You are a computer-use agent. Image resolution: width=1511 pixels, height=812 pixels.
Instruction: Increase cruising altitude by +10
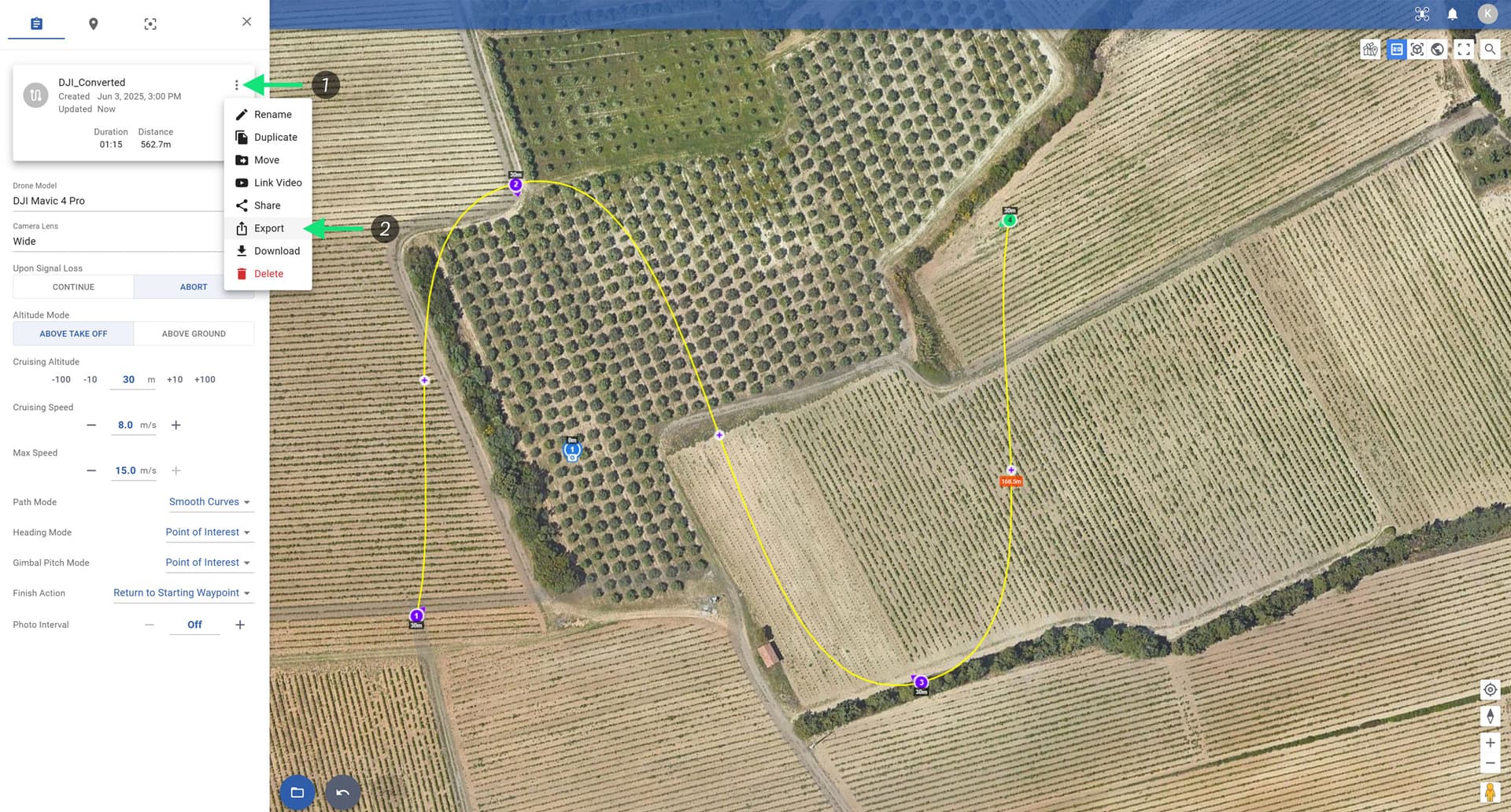[x=175, y=379]
